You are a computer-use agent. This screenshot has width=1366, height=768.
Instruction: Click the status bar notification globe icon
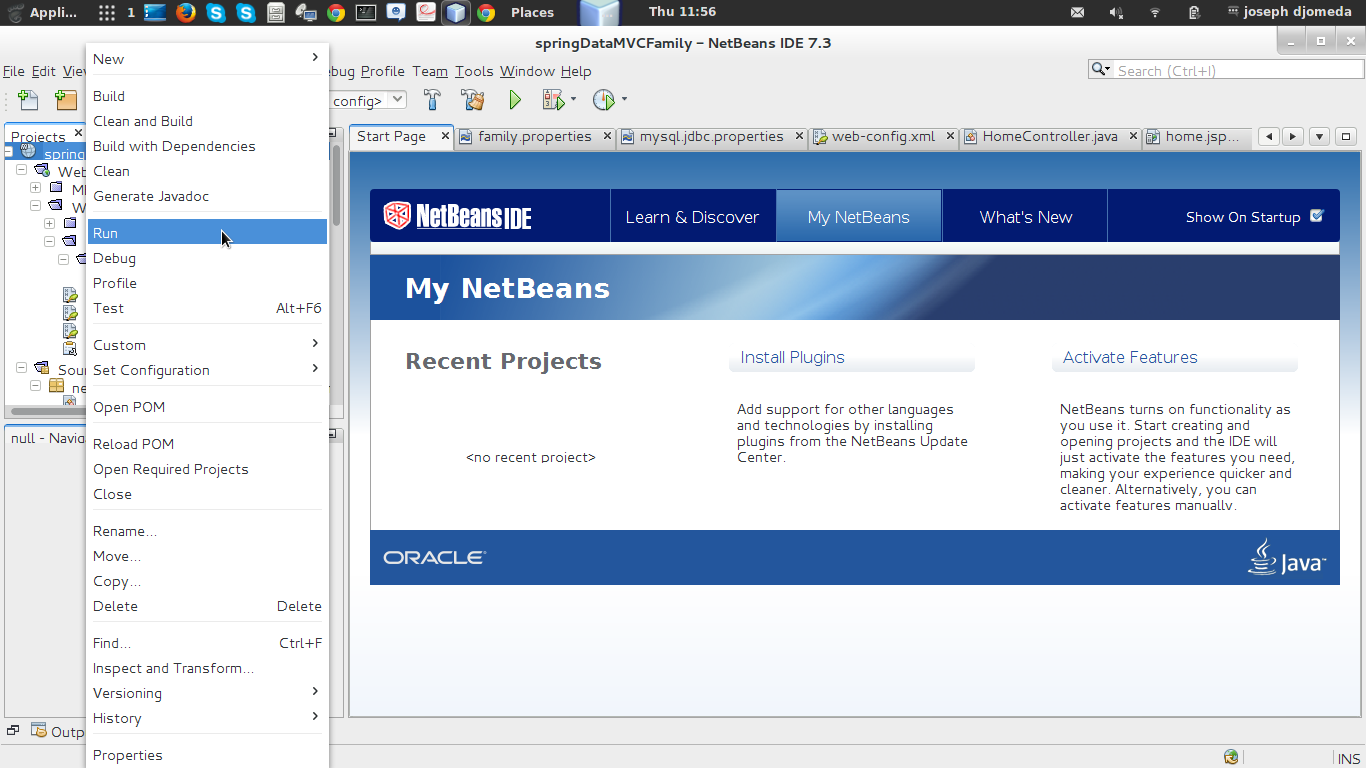(1231, 758)
